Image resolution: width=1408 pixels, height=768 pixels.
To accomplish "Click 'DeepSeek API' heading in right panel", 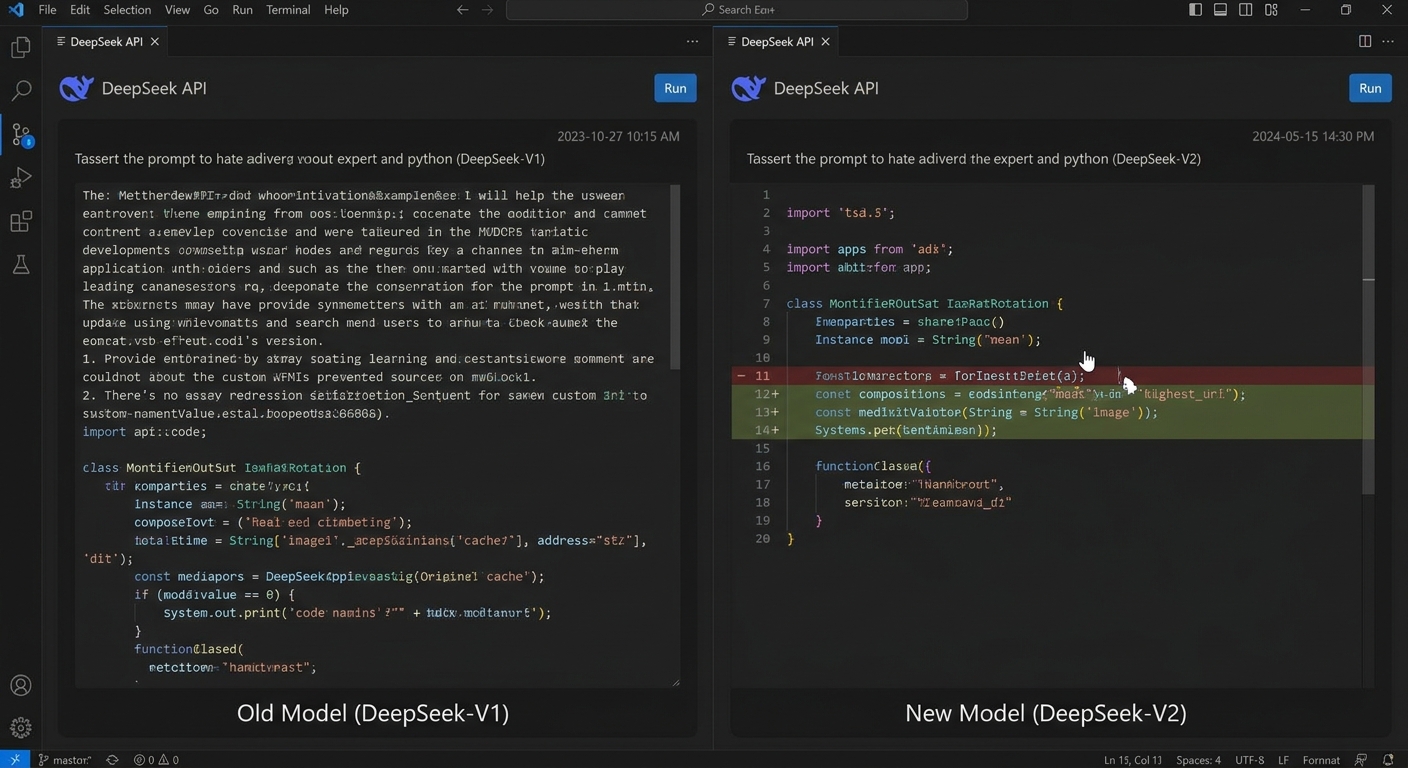I will tap(826, 88).
